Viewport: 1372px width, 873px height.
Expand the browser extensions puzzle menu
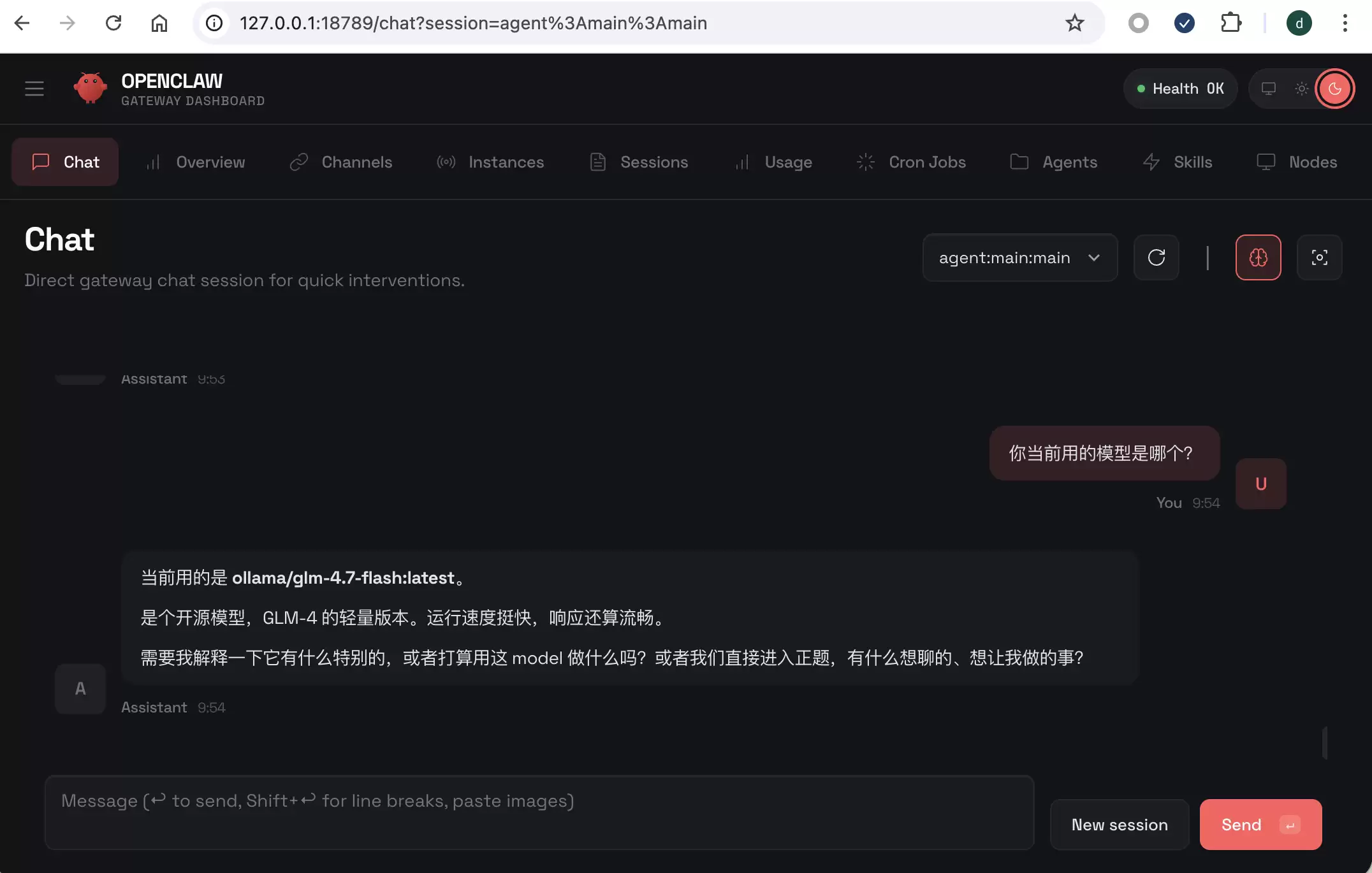(x=1232, y=23)
